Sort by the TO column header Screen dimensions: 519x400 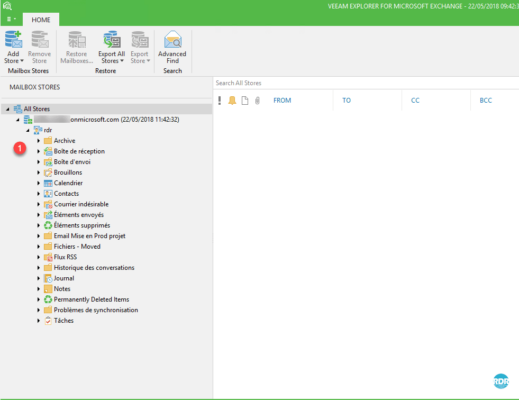(x=346, y=100)
